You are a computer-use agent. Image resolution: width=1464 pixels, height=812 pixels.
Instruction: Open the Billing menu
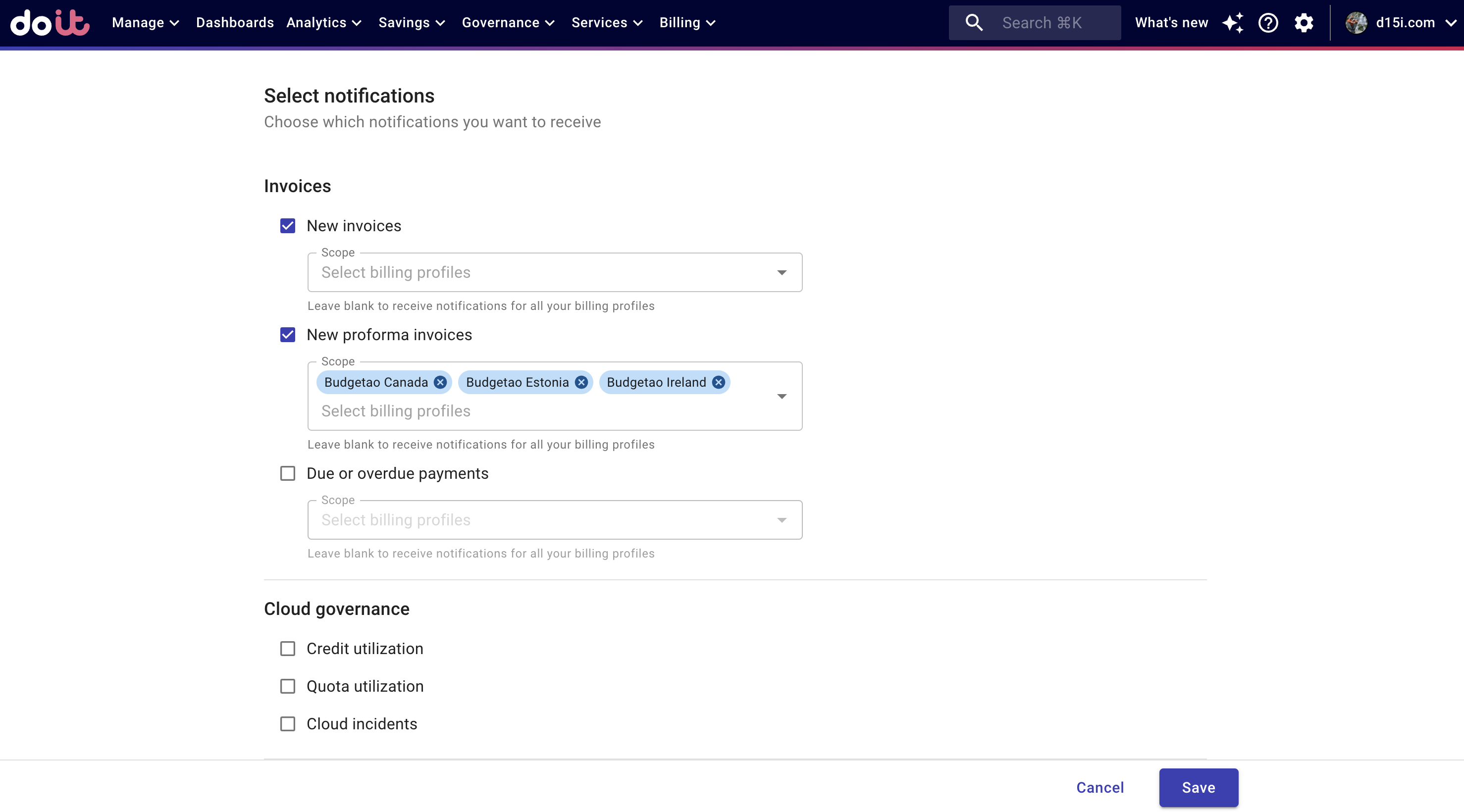pyautogui.click(x=687, y=23)
